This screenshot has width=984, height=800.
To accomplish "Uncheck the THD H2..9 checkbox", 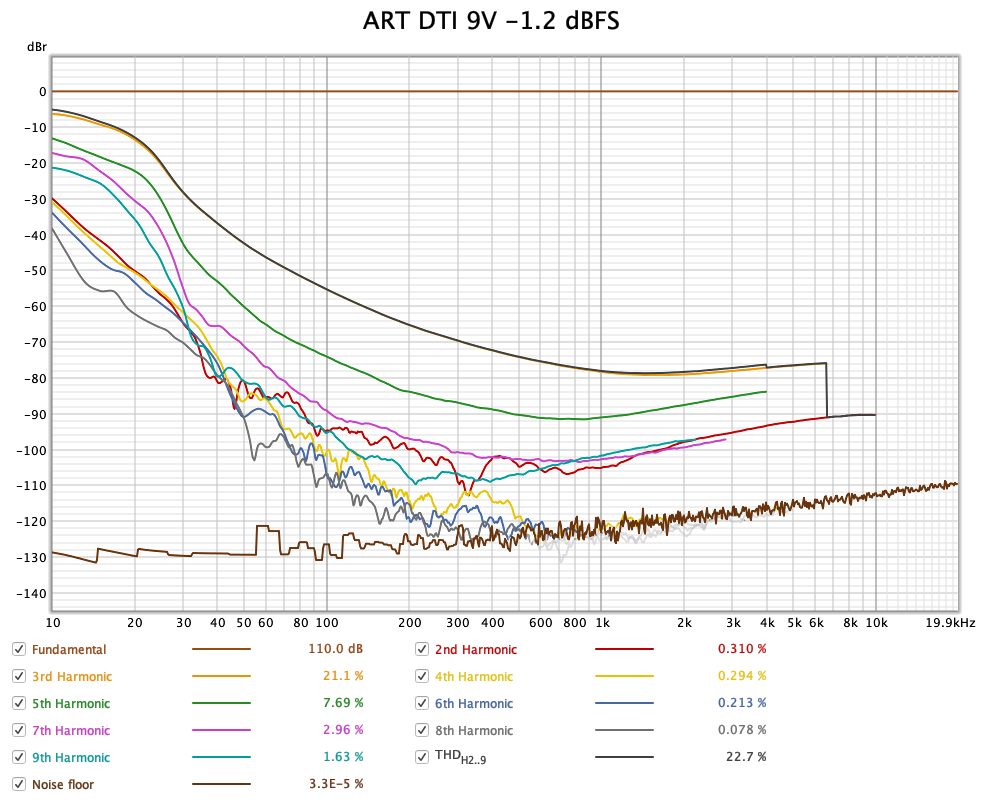I will [x=422, y=757].
